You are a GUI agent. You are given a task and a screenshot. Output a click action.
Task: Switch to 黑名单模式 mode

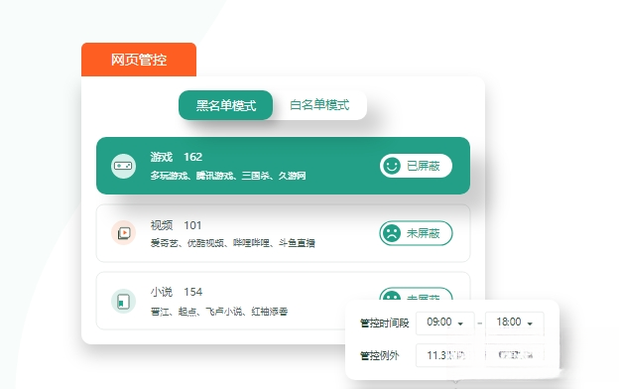click(x=226, y=105)
